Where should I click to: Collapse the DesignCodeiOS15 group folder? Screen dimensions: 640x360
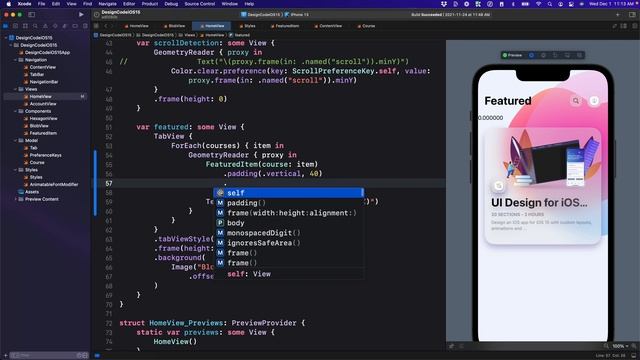[x=11, y=45]
